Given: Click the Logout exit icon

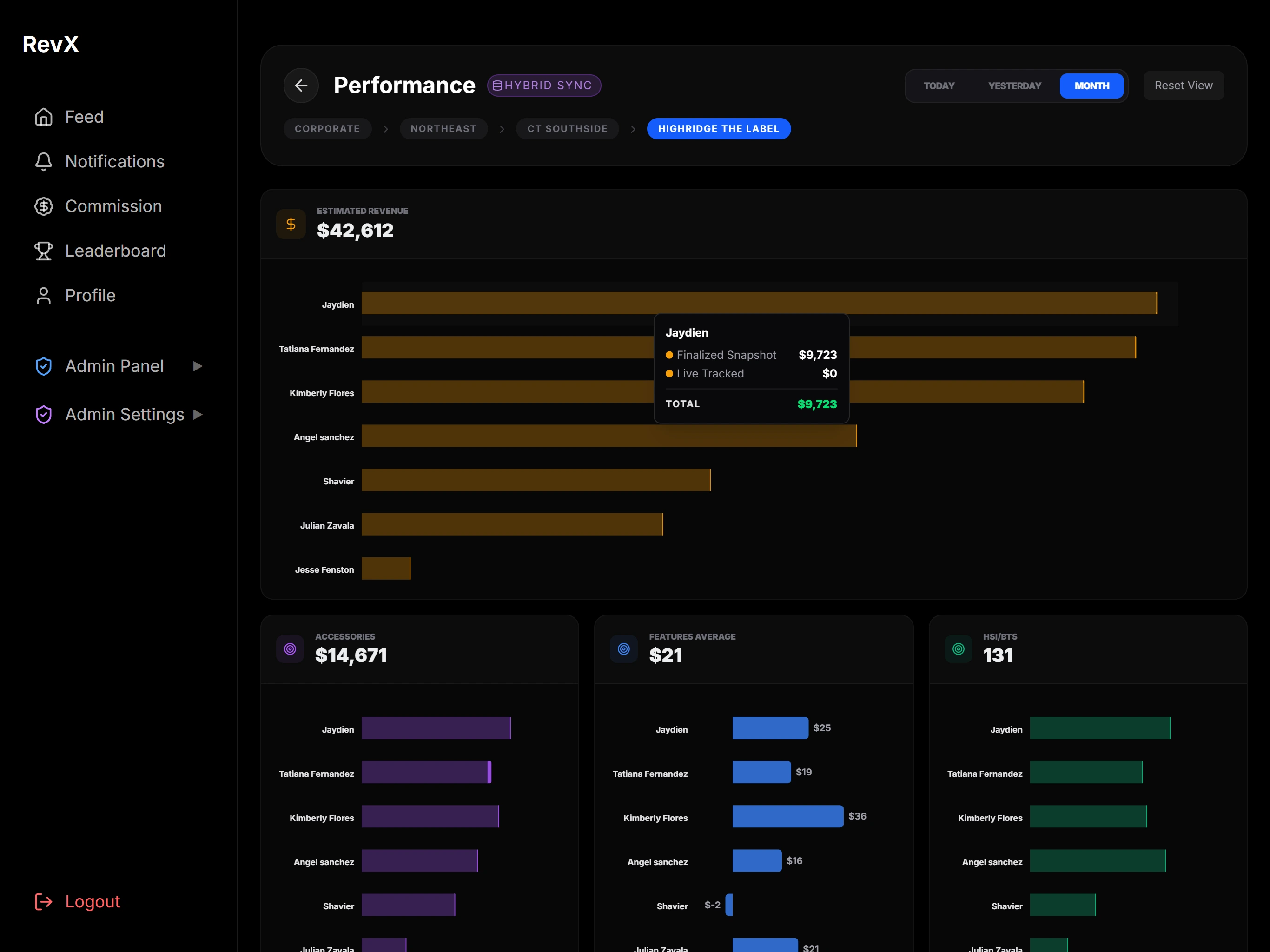Looking at the screenshot, I should pos(44,901).
